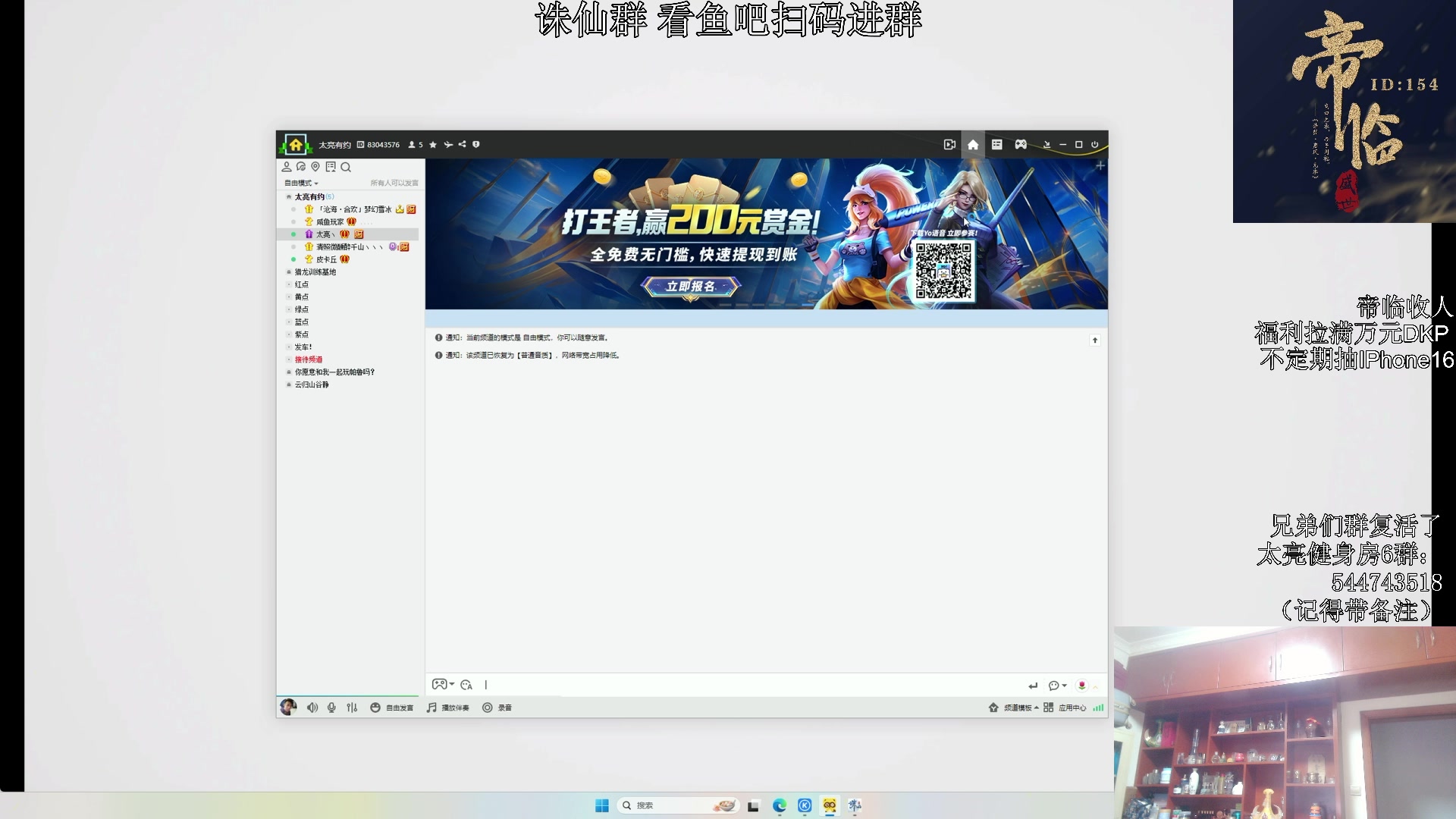Image resolution: width=1456 pixels, height=819 pixels.
Task: Click the taskbar search box
Action: [x=678, y=805]
